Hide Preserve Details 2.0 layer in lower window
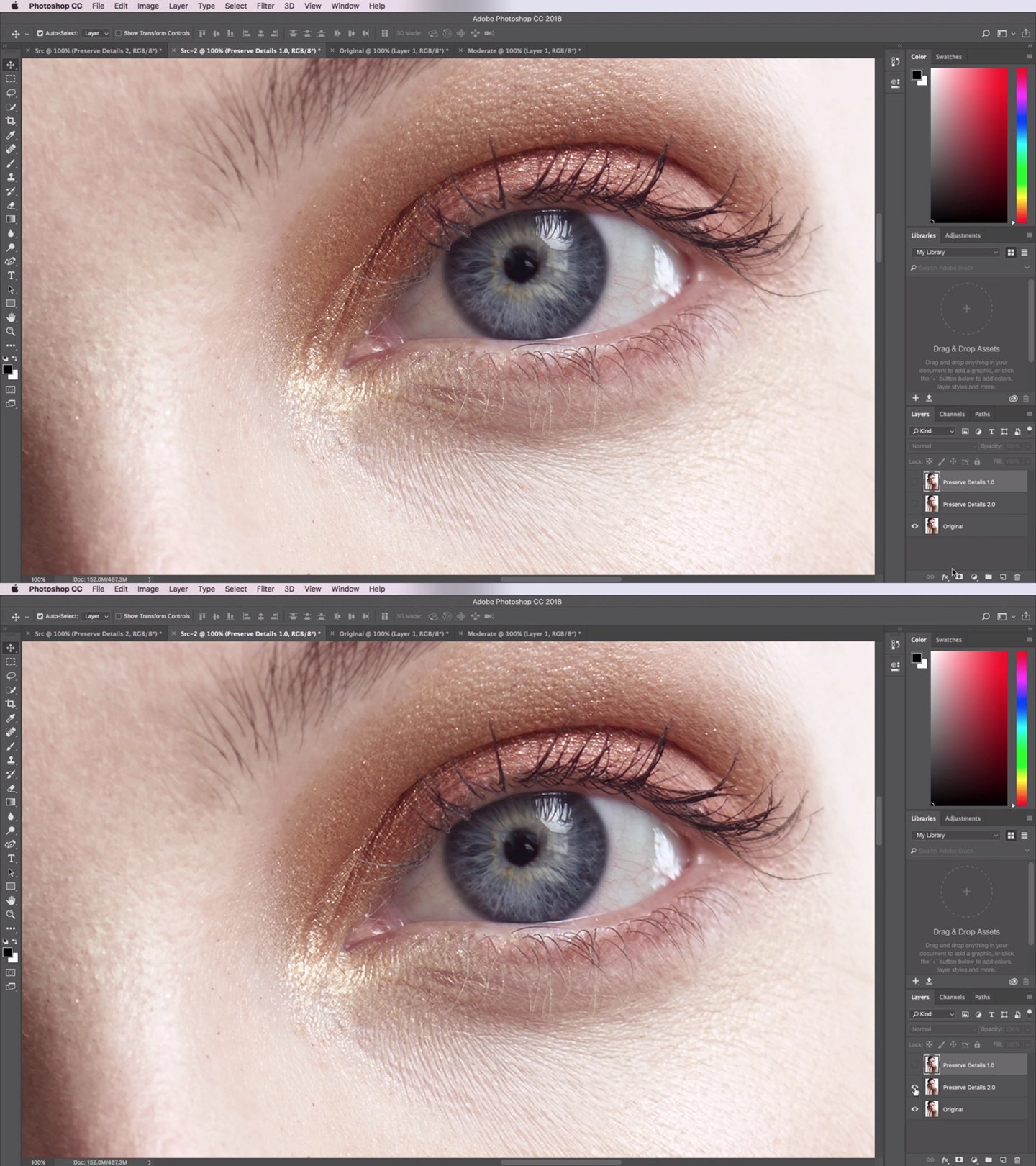Screen dimensions: 1036x1166 pos(915,1088)
